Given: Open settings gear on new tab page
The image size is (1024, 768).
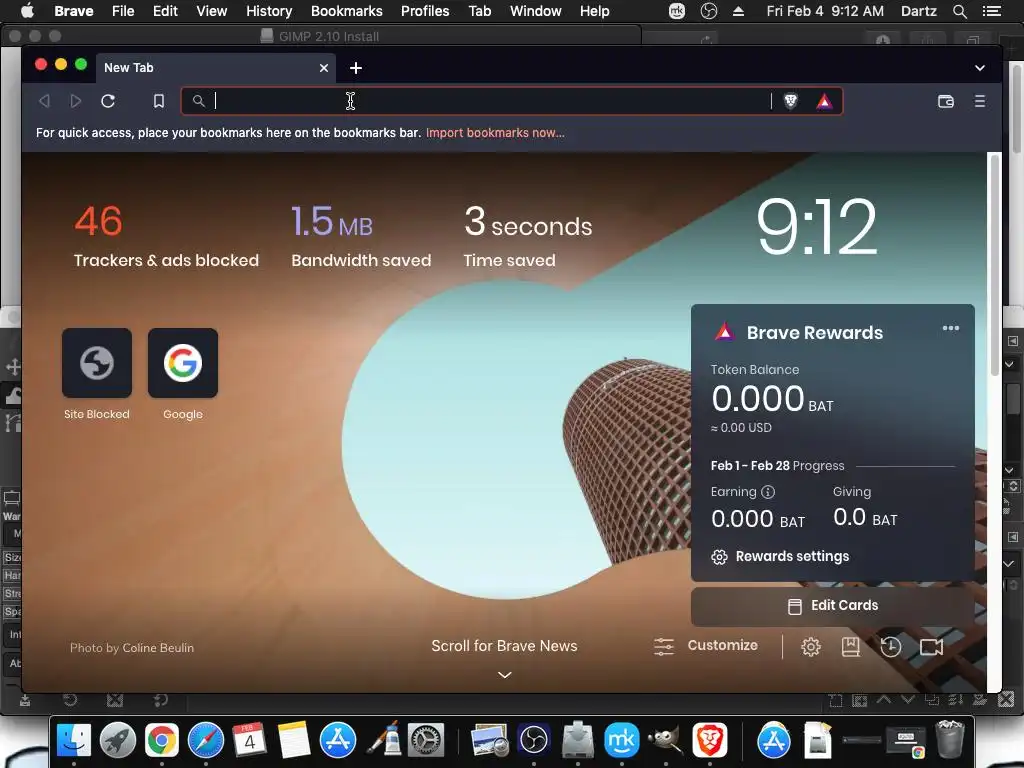Looking at the screenshot, I should (810, 647).
